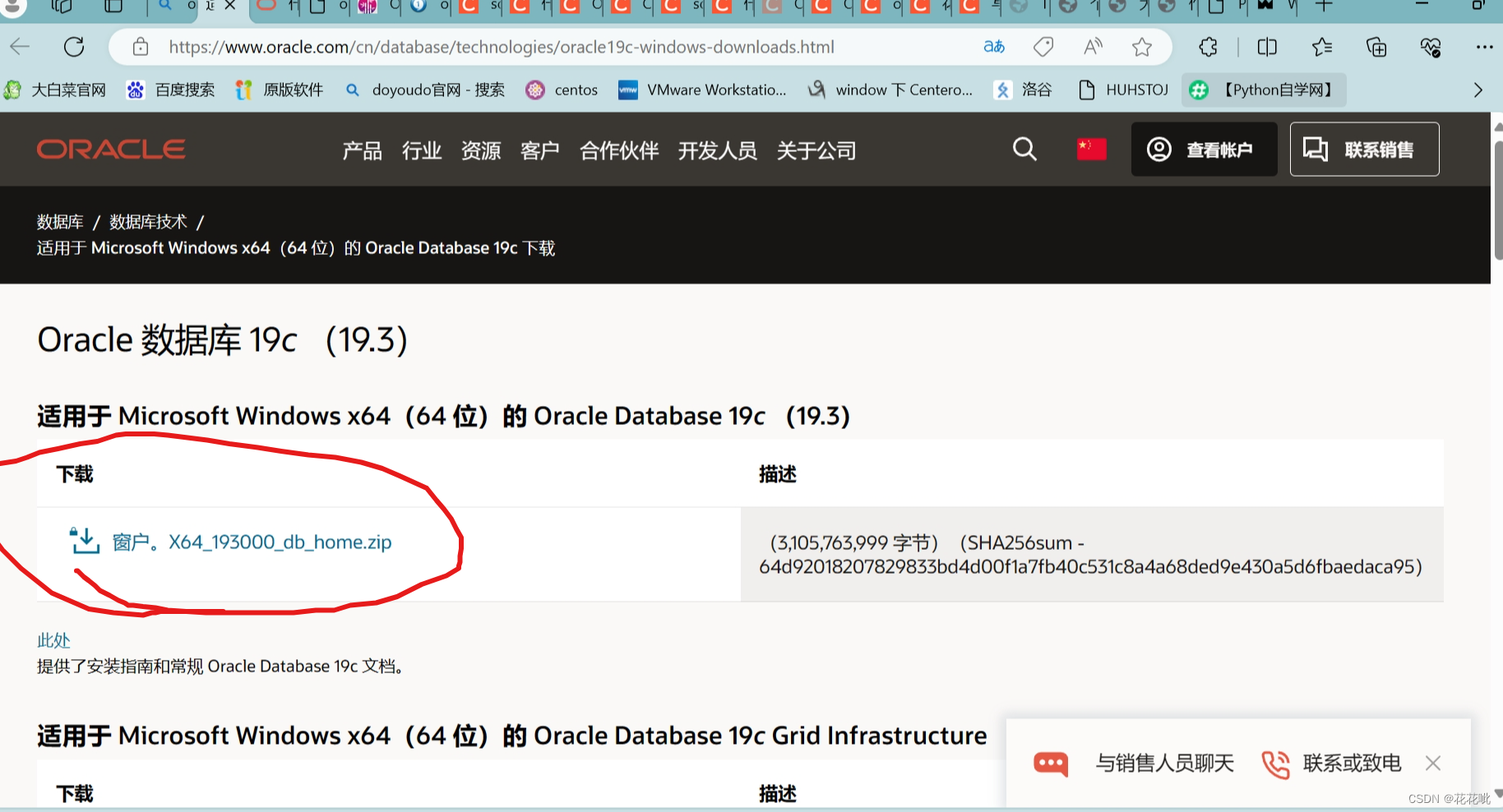
Task: Click 查看帐户 button
Action: coord(1205,149)
